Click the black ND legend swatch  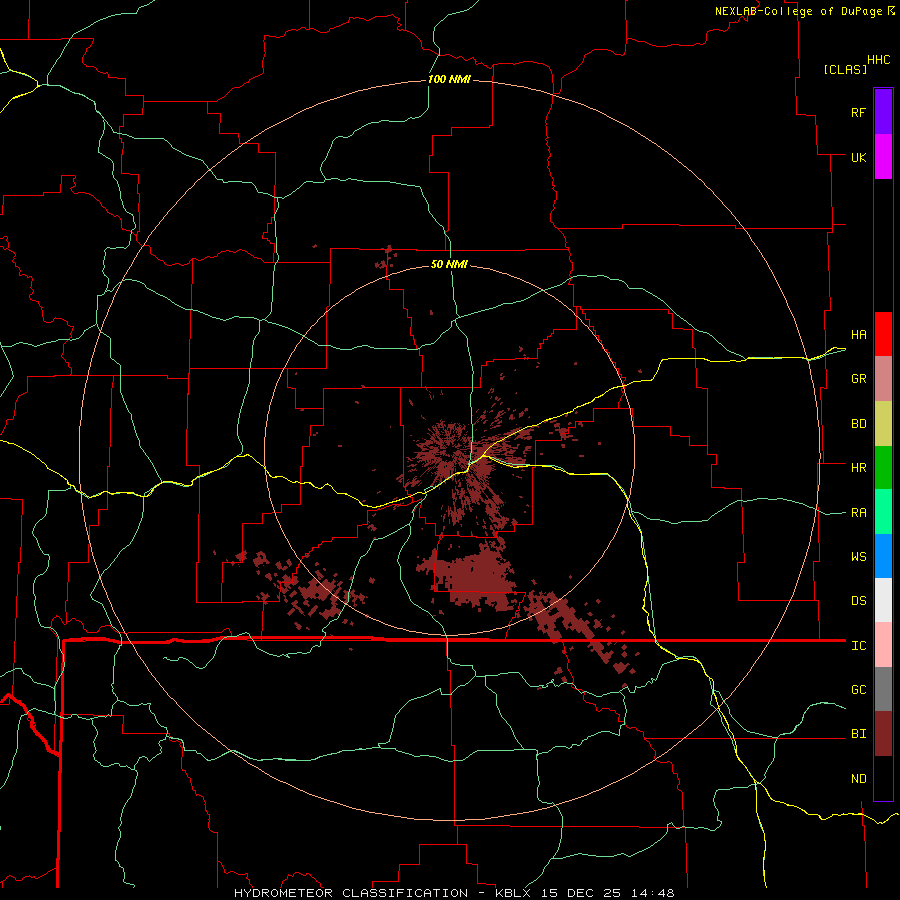(x=883, y=778)
